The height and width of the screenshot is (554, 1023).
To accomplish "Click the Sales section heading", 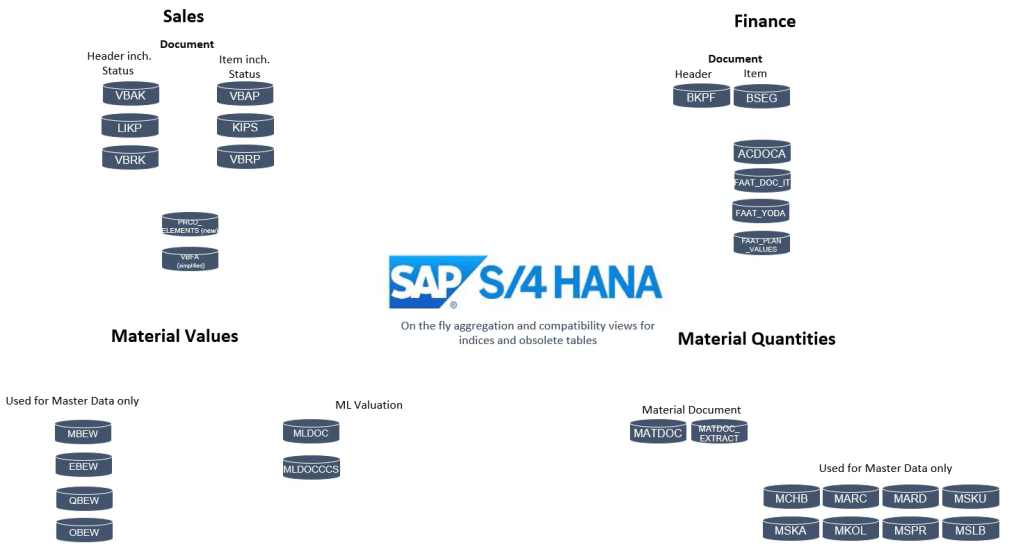I will point(183,16).
